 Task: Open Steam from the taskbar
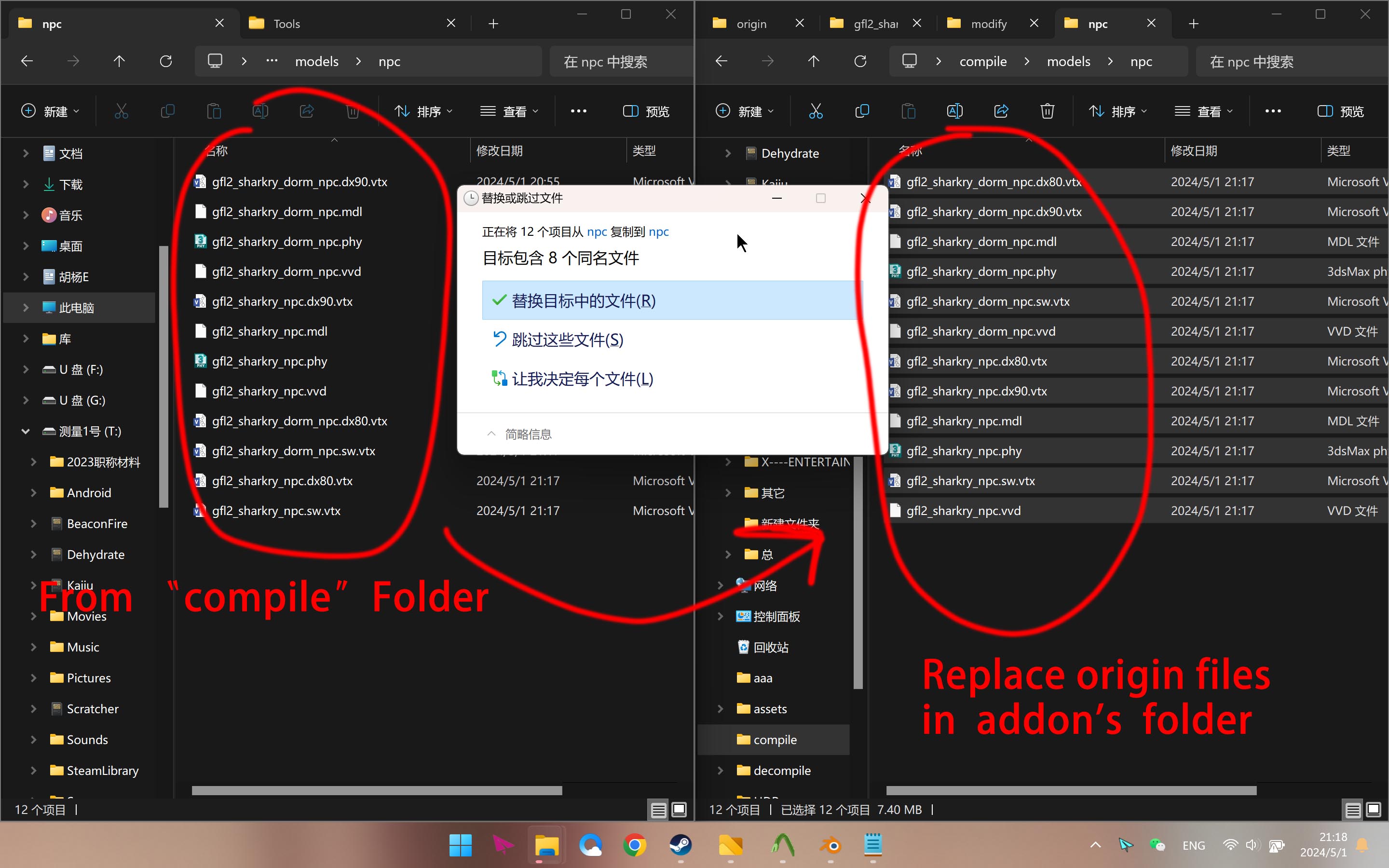681,845
